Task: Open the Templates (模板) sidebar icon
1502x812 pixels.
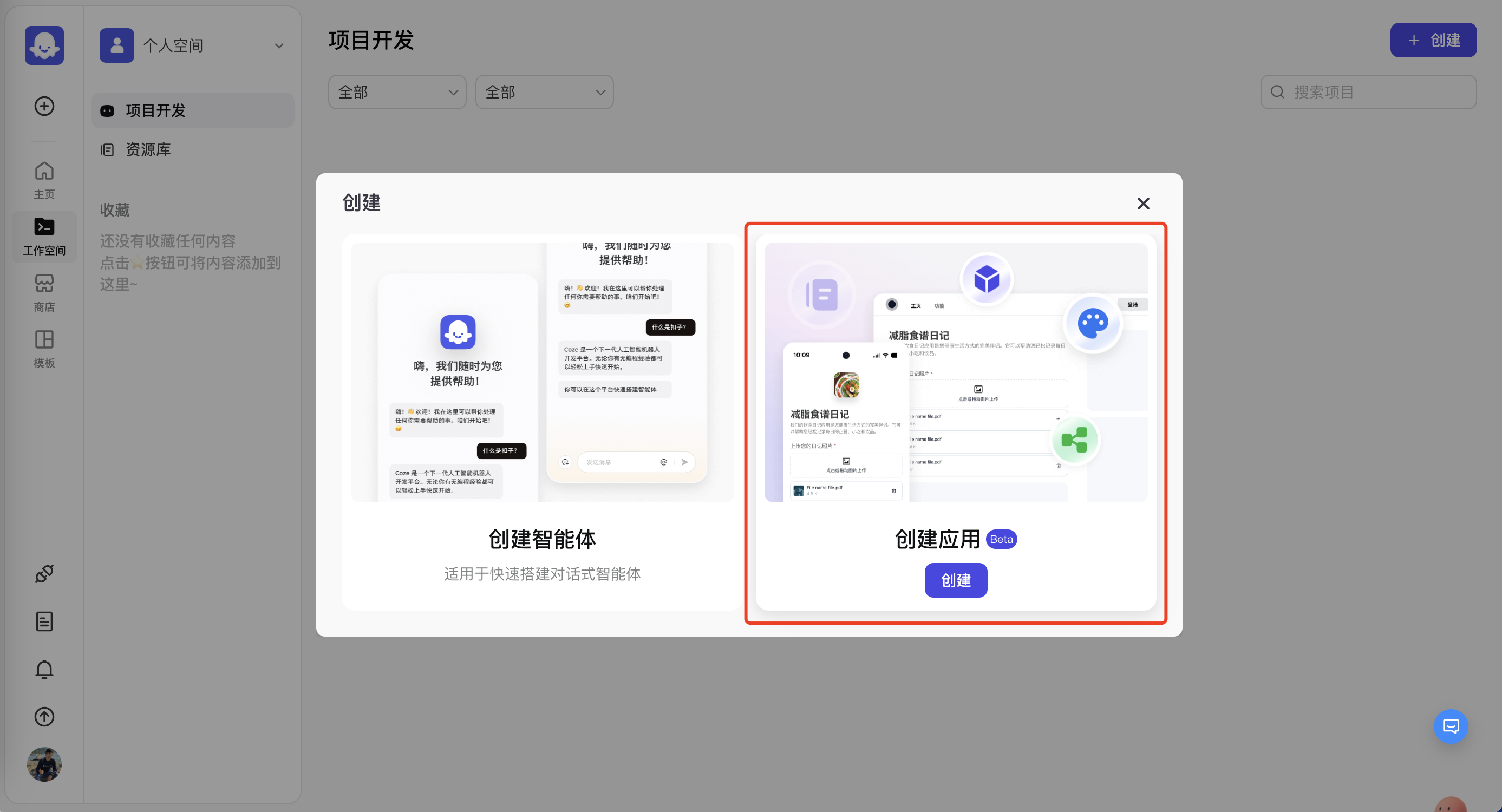Action: [44, 349]
